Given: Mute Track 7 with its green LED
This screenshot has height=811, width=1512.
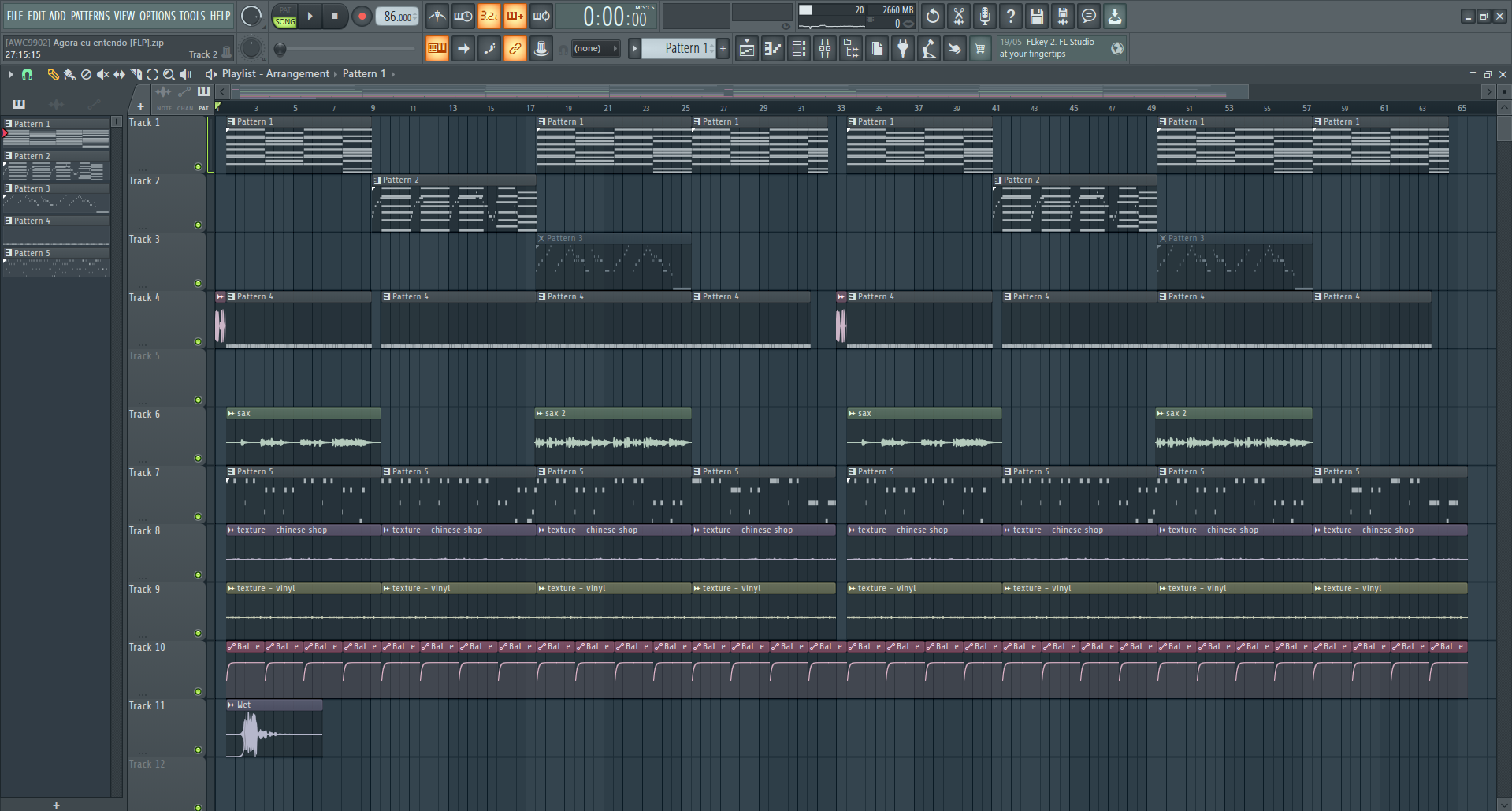Looking at the screenshot, I should click(198, 516).
